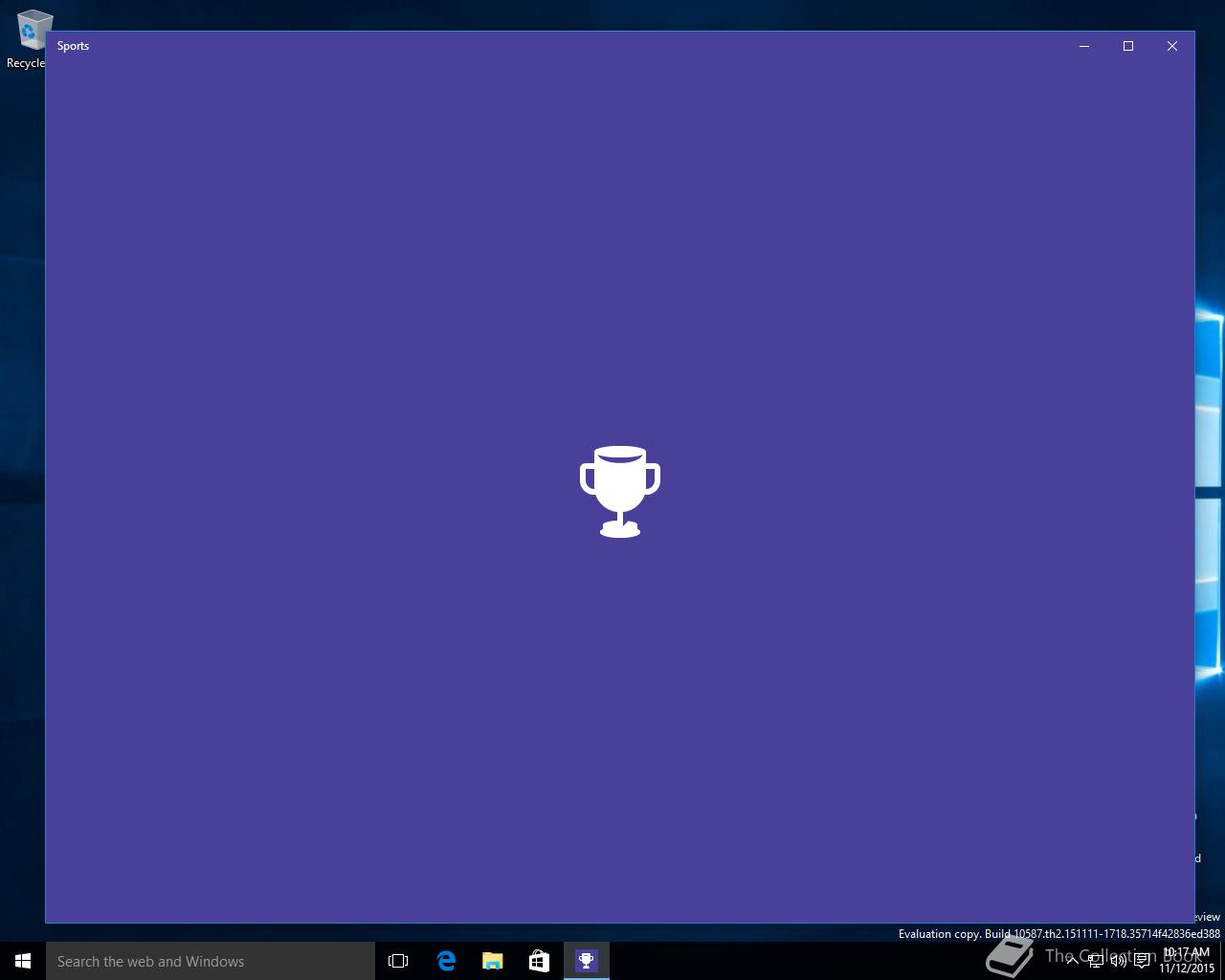Open the Start menu
1225x980 pixels.
tap(23, 961)
